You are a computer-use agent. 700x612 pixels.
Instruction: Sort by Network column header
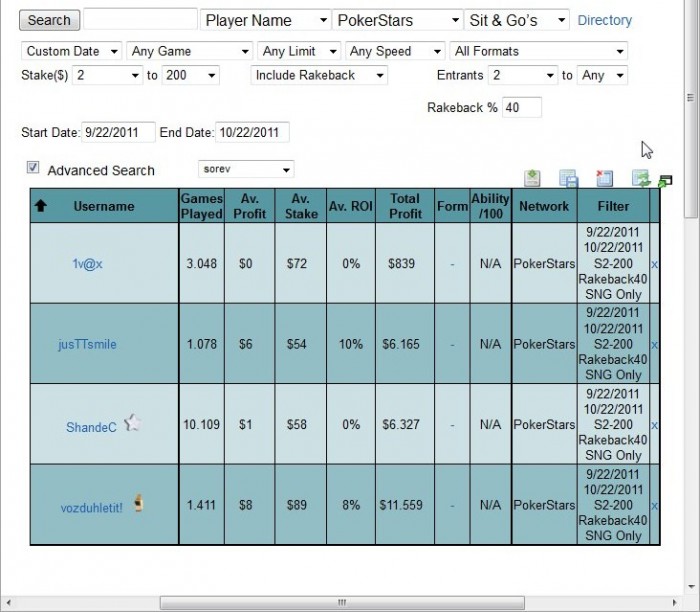(544, 206)
